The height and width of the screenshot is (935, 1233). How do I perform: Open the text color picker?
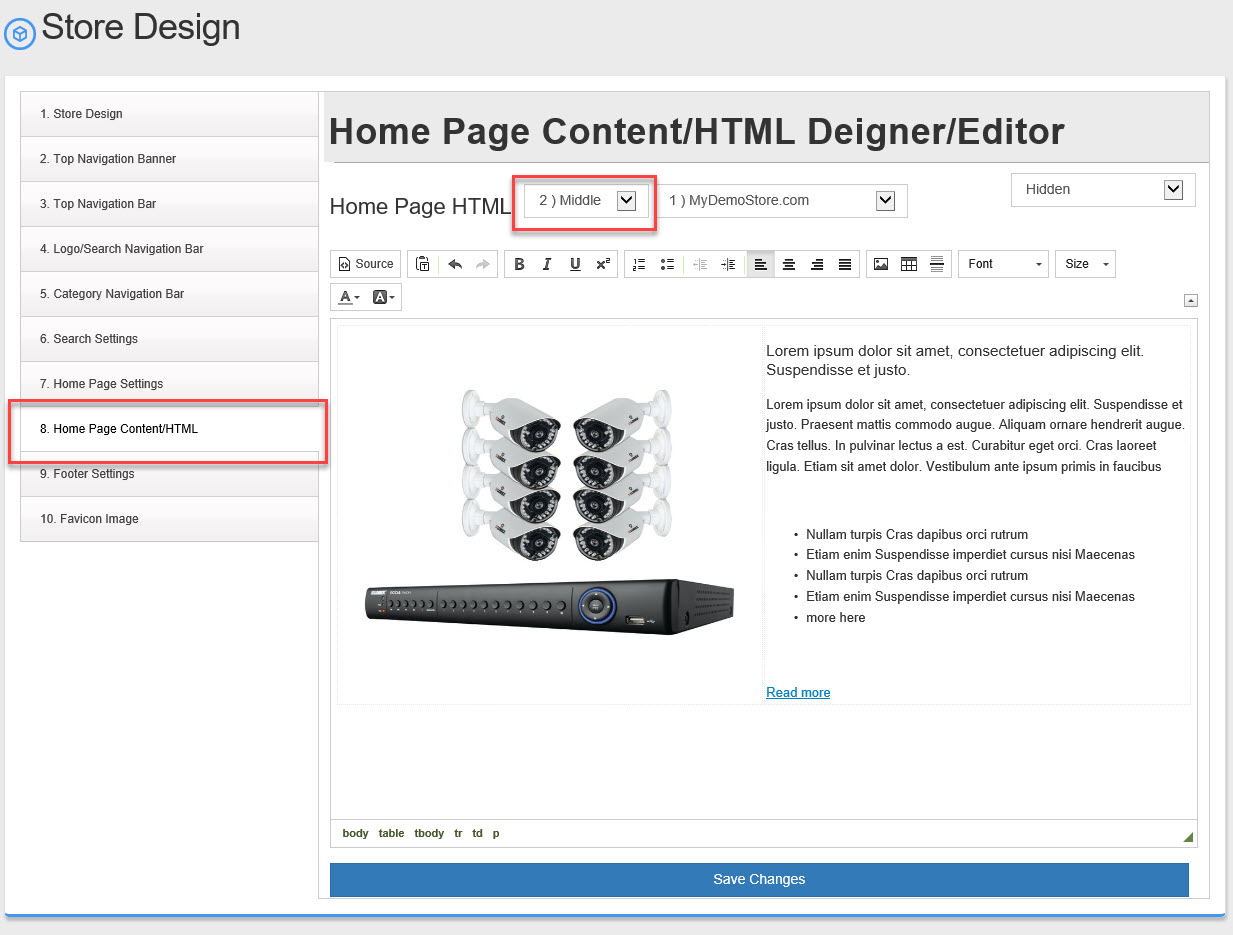tap(349, 297)
